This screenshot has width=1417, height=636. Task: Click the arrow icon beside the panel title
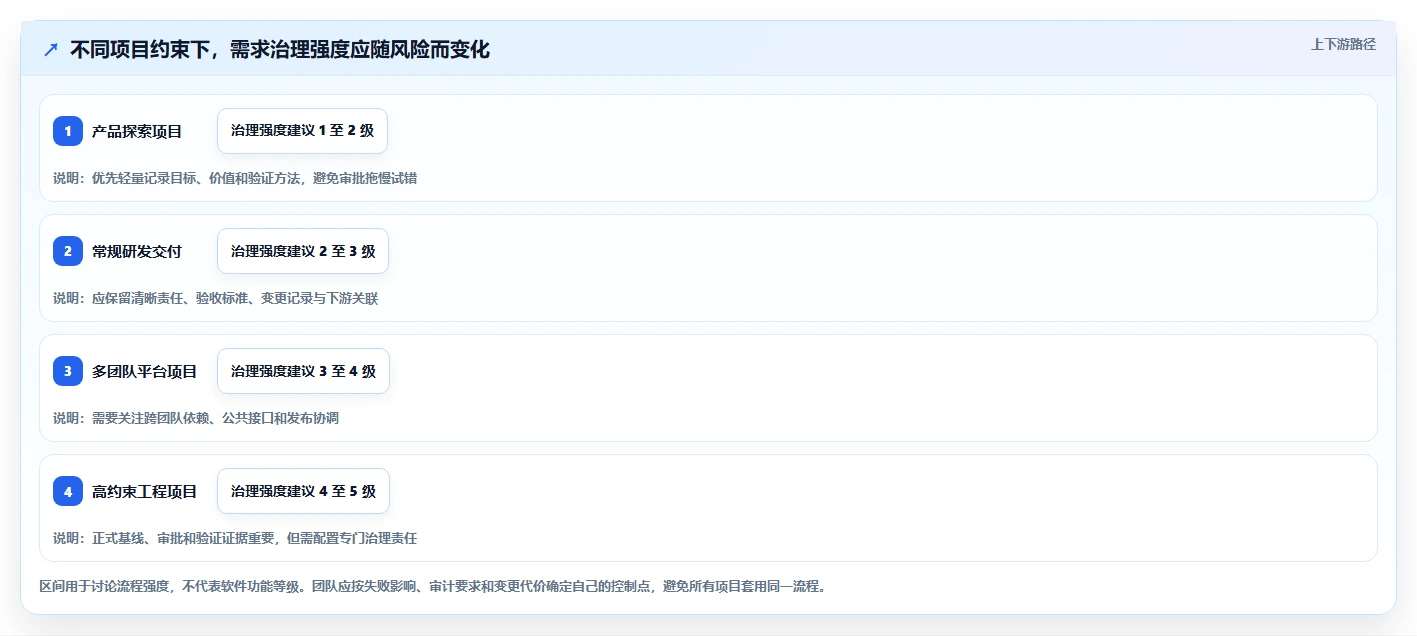point(51,49)
